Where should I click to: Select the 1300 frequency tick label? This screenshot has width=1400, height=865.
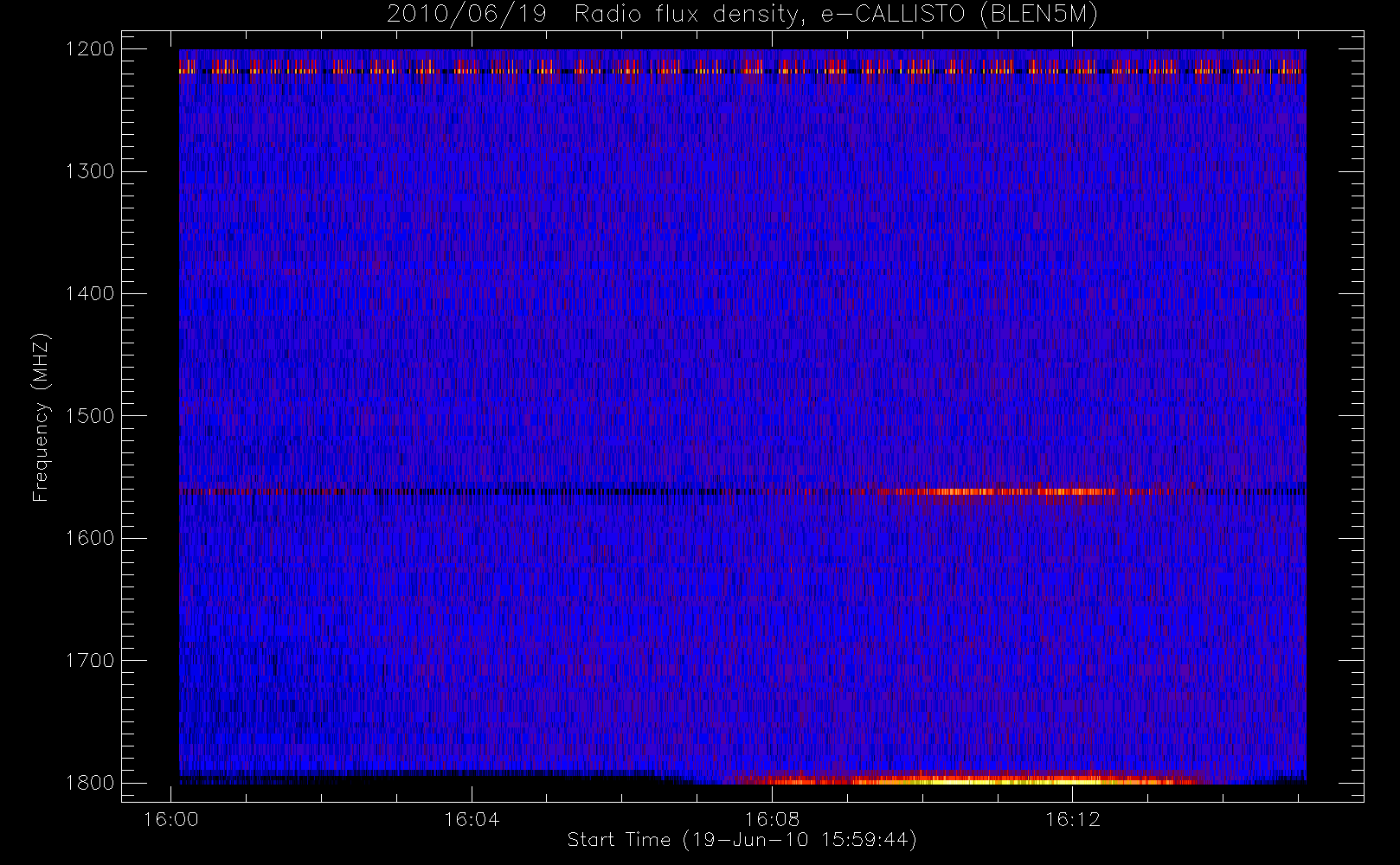click(x=90, y=171)
